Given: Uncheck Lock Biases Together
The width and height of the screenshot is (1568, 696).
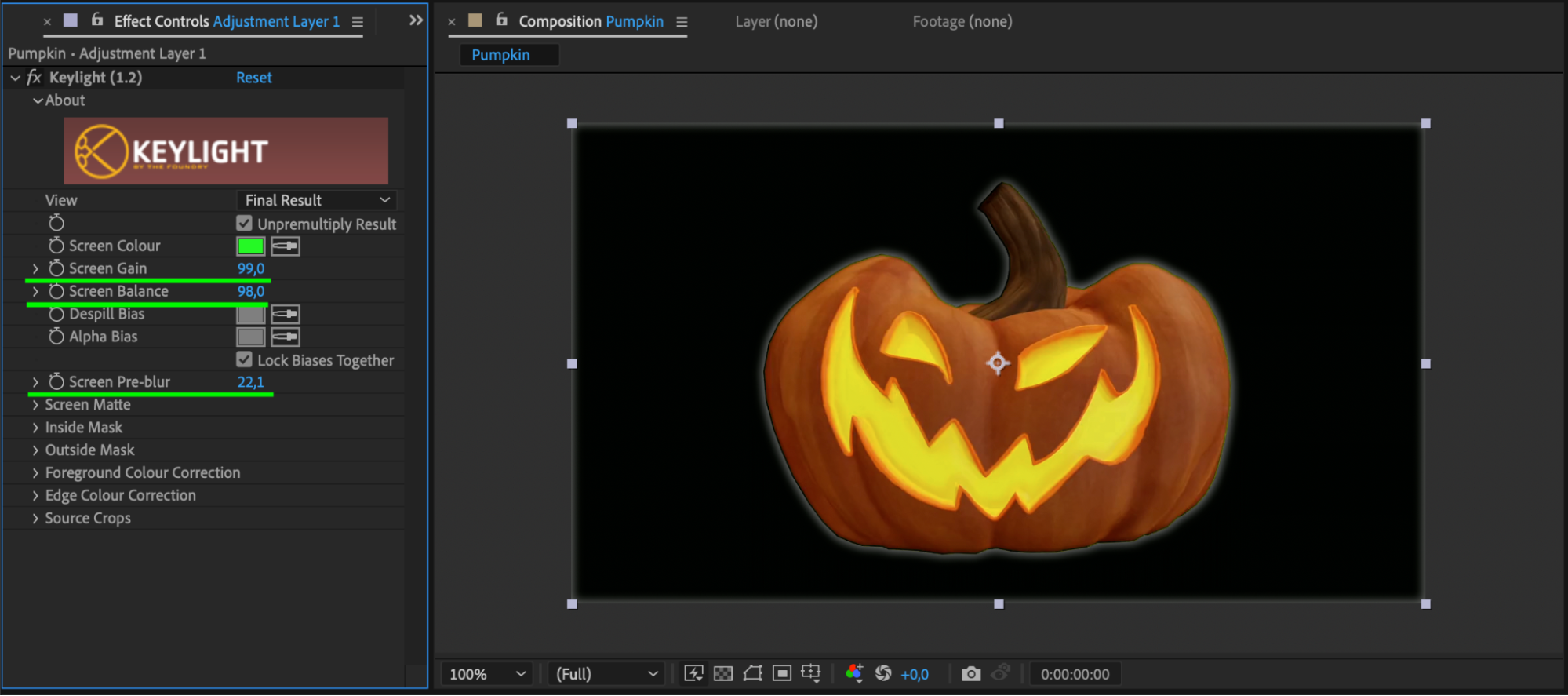Looking at the screenshot, I should point(245,359).
